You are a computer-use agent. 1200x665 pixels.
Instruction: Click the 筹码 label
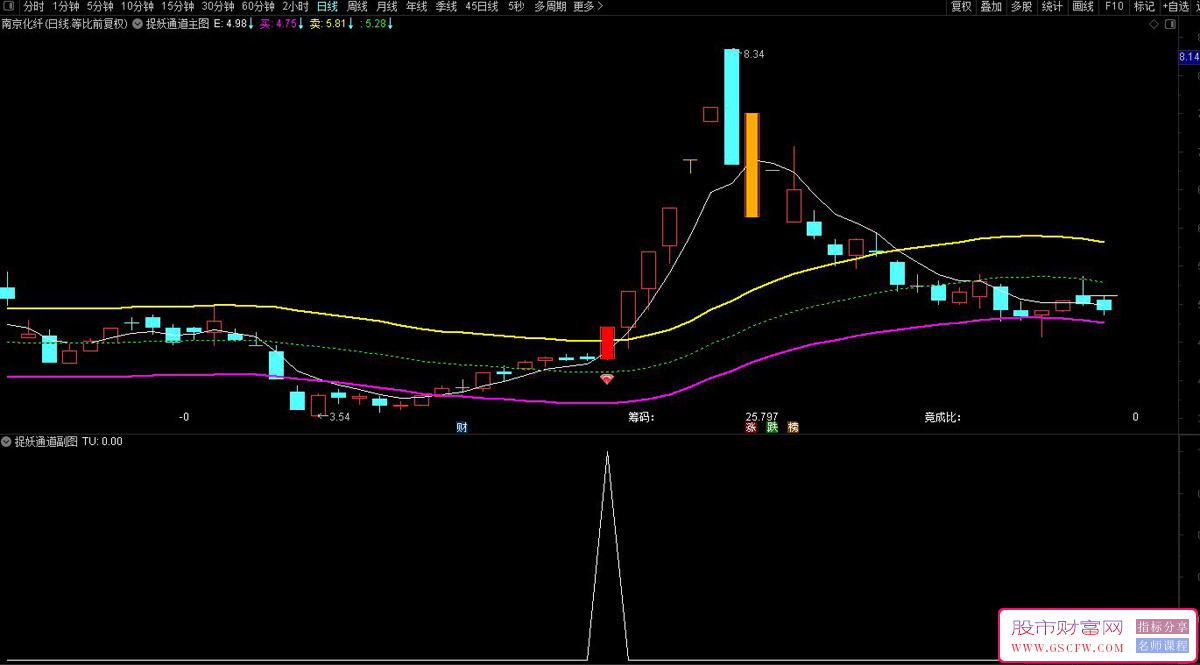pos(641,417)
